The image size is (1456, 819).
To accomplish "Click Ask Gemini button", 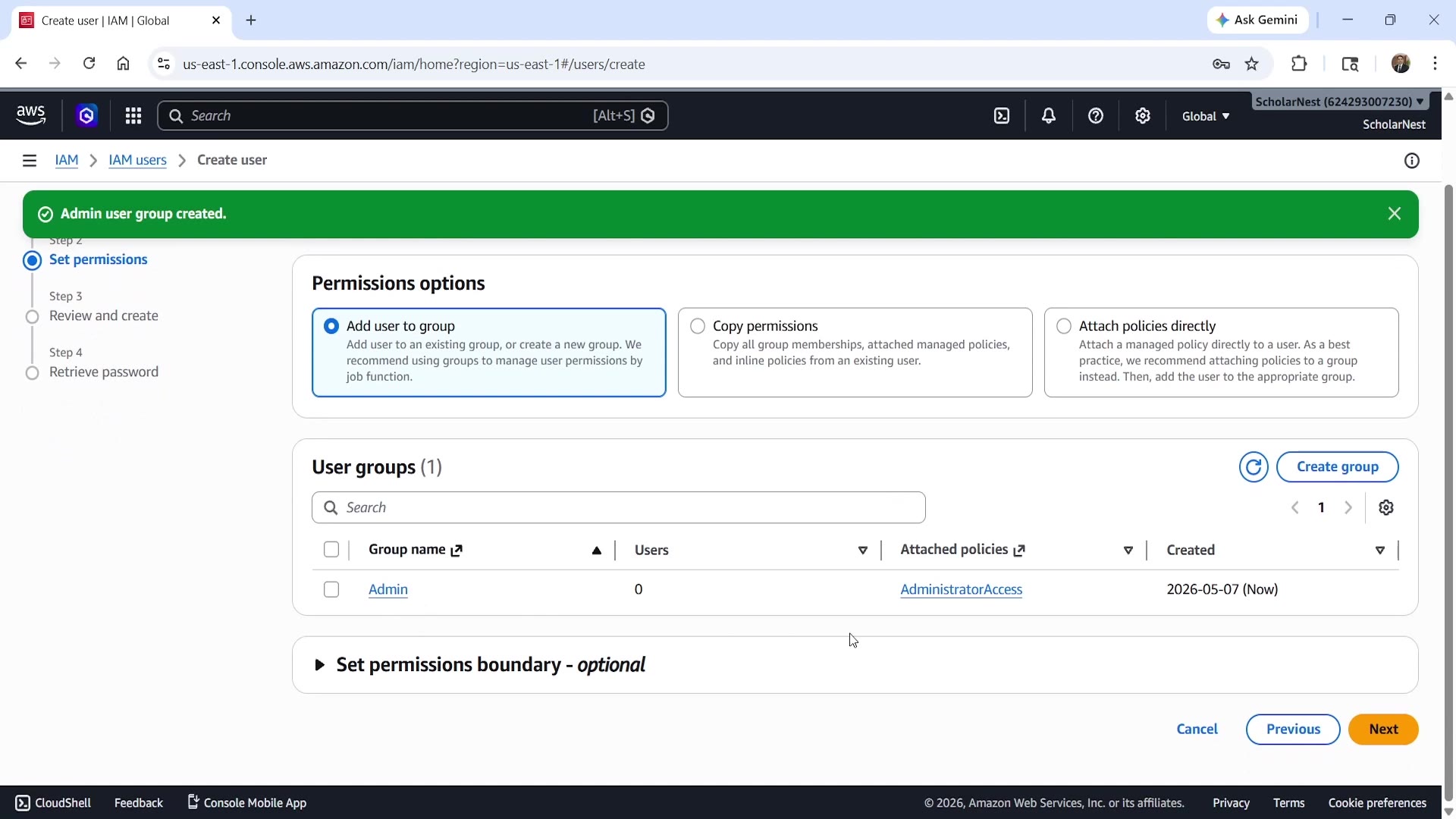I will point(1257,20).
